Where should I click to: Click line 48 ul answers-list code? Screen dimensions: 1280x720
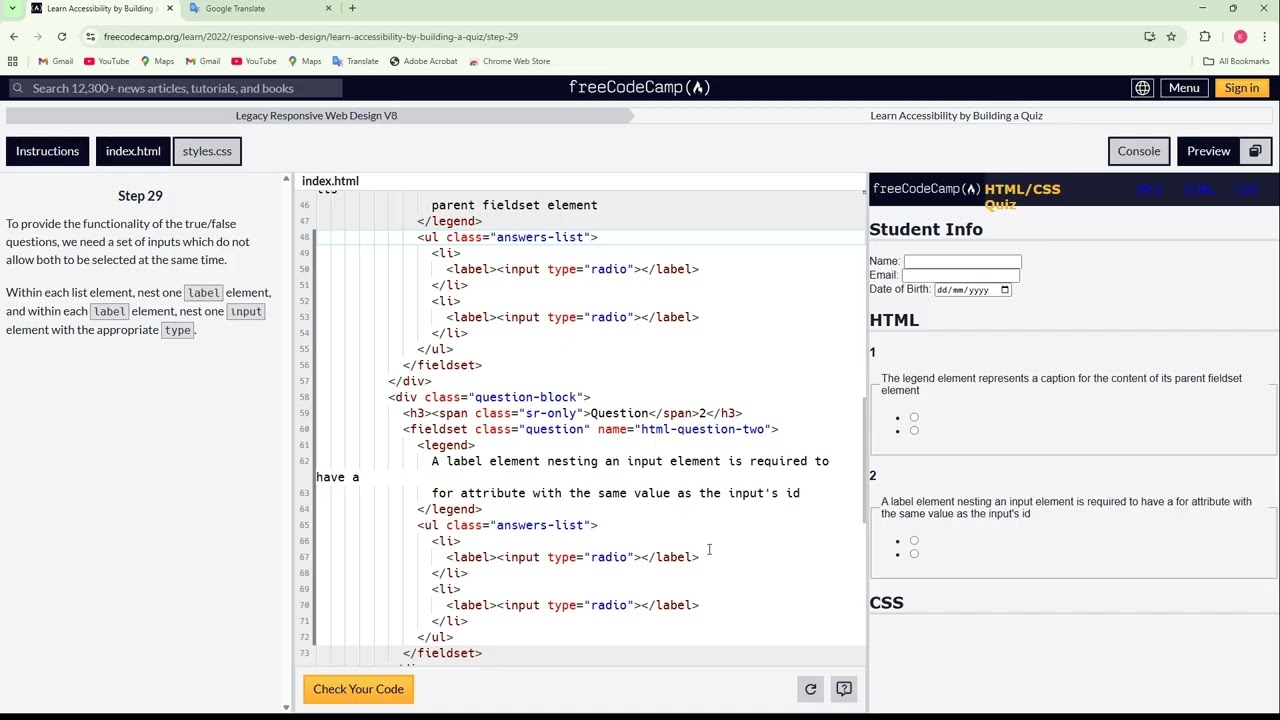pos(507,237)
